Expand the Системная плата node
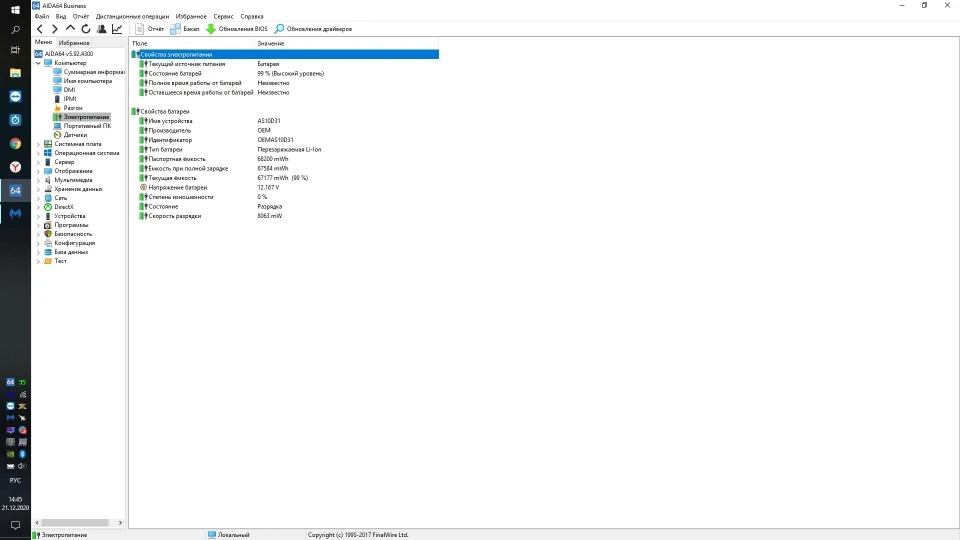 39,144
